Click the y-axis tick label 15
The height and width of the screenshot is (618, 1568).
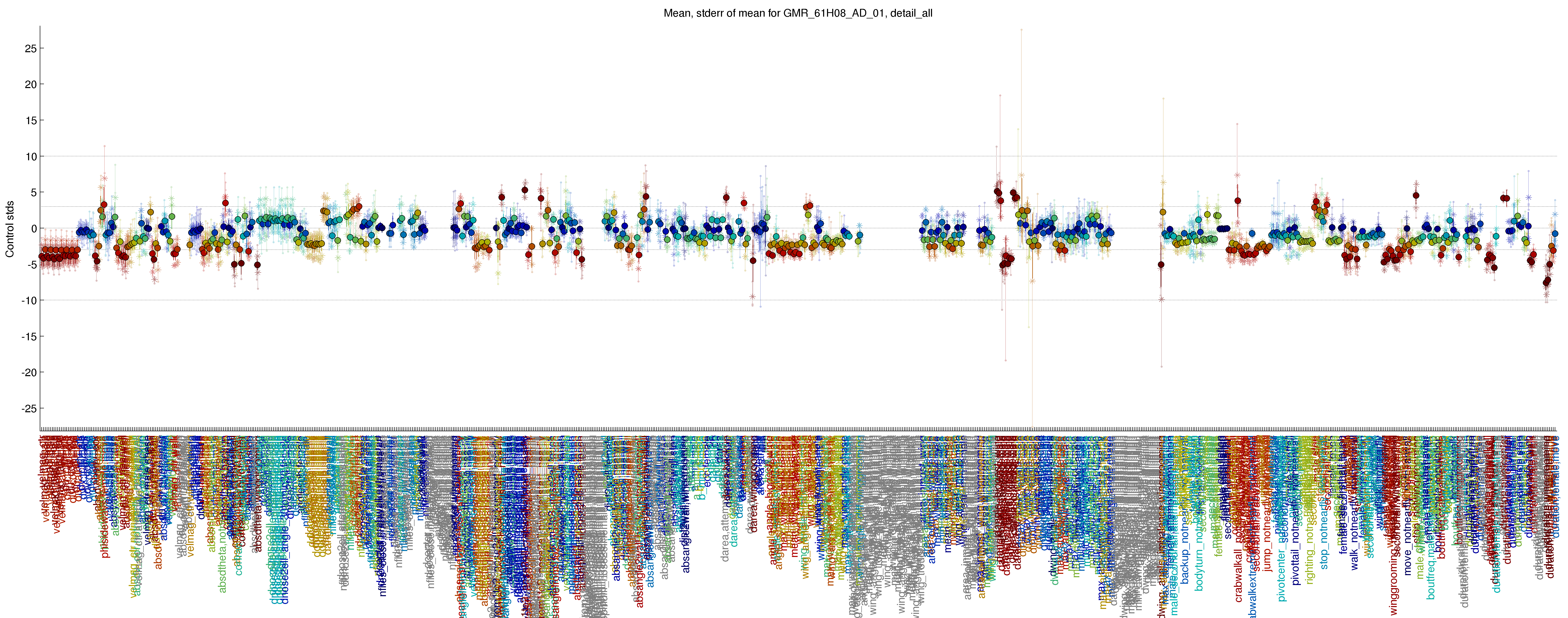tap(30, 121)
